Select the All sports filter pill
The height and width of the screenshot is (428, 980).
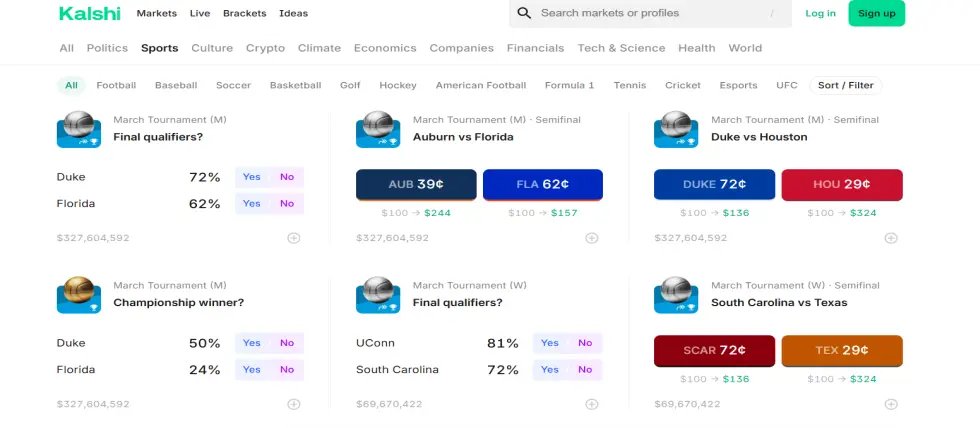[71, 86]
